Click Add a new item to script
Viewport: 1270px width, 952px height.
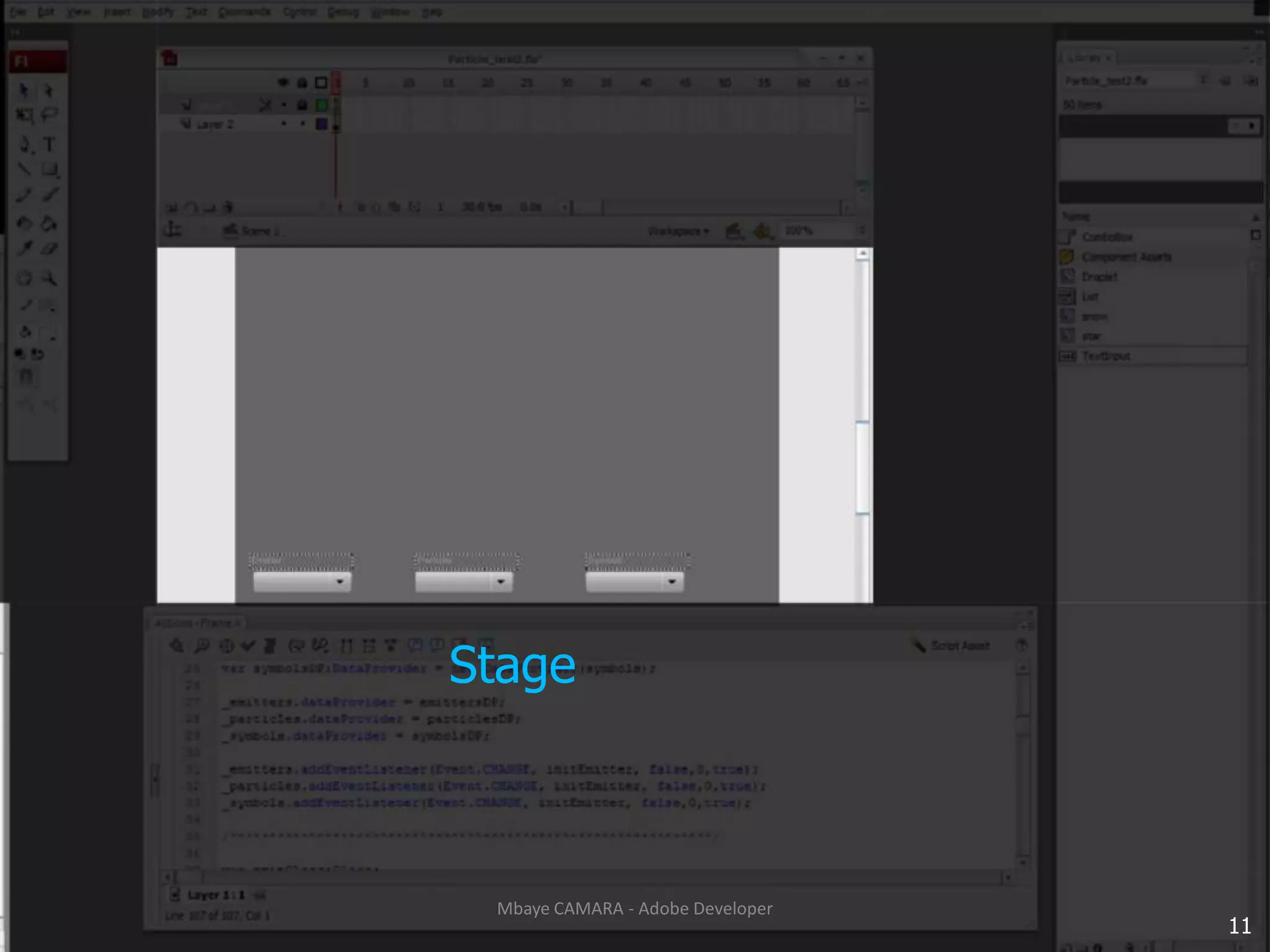(x=177, y=646)
